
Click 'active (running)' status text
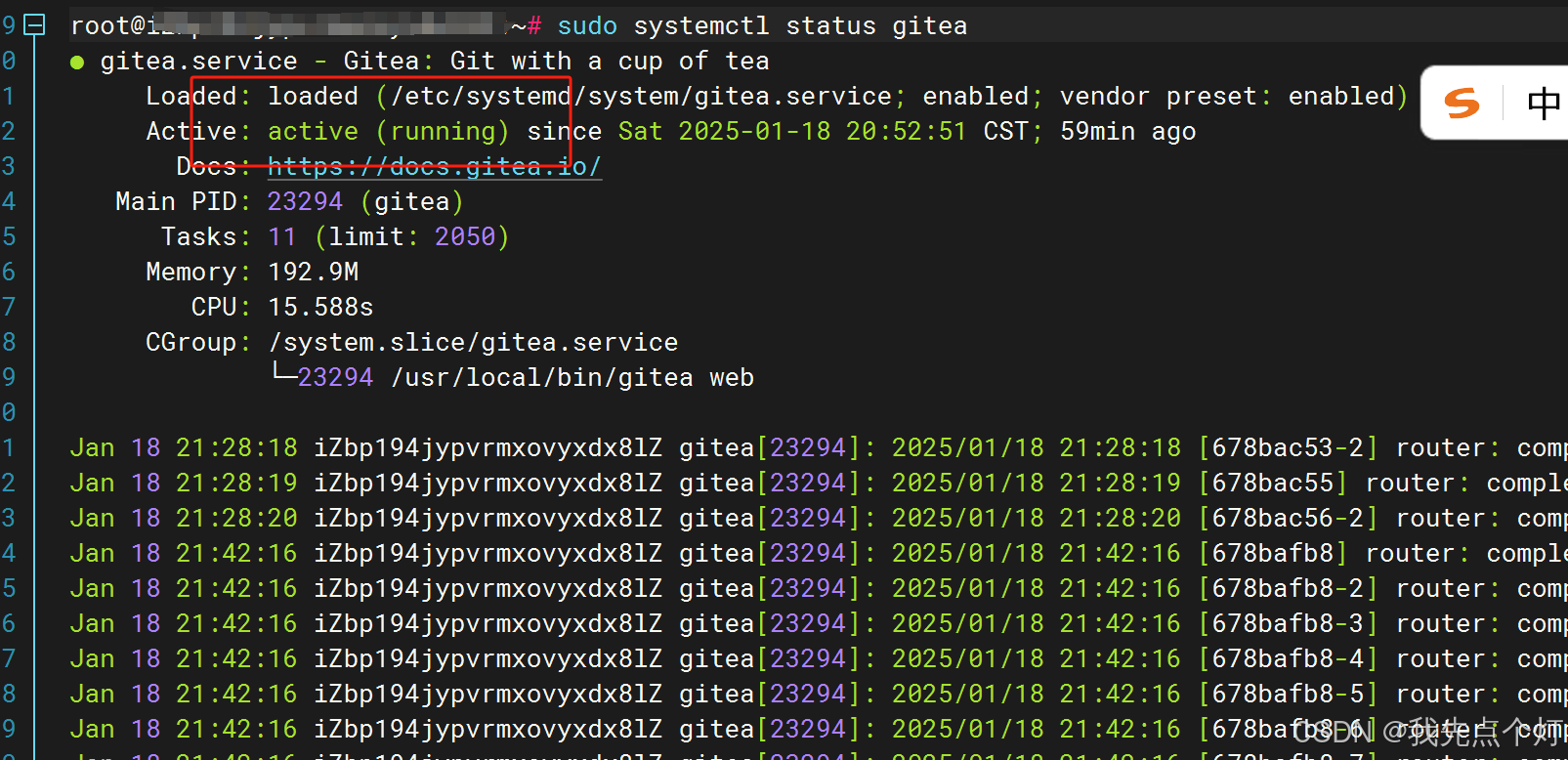point(389,132)
